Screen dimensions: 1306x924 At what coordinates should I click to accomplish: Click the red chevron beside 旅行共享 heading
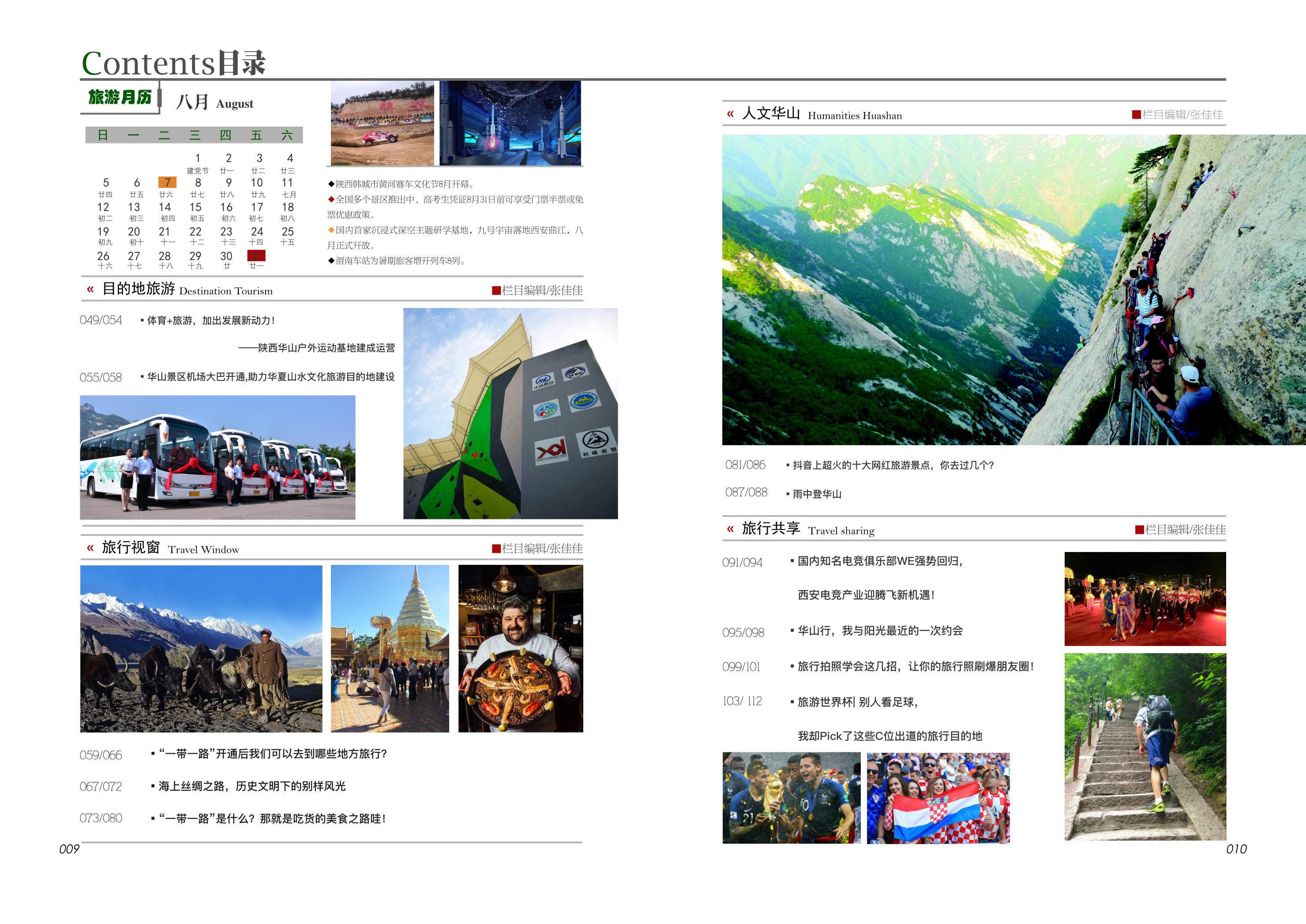coord(730,529)
